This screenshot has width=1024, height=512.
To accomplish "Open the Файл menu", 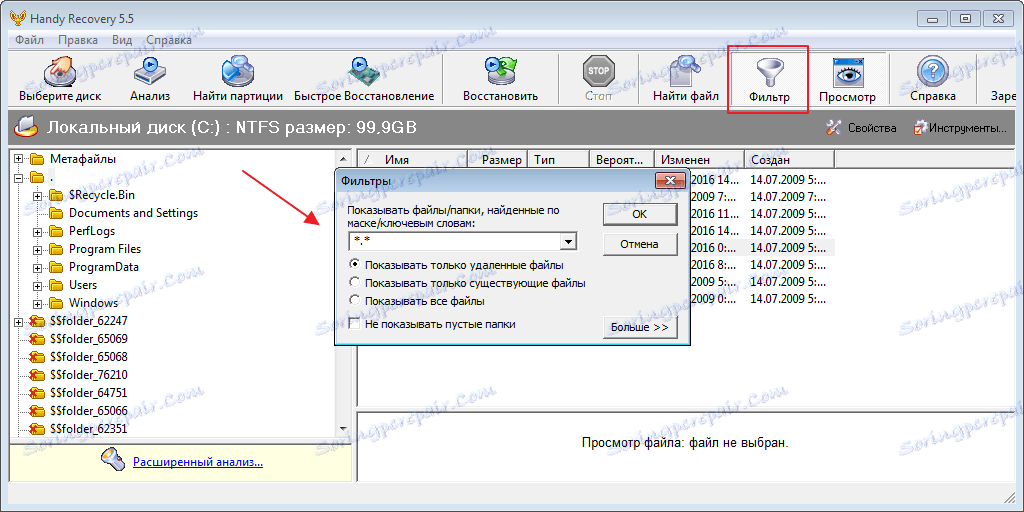I will coord(29,40).
